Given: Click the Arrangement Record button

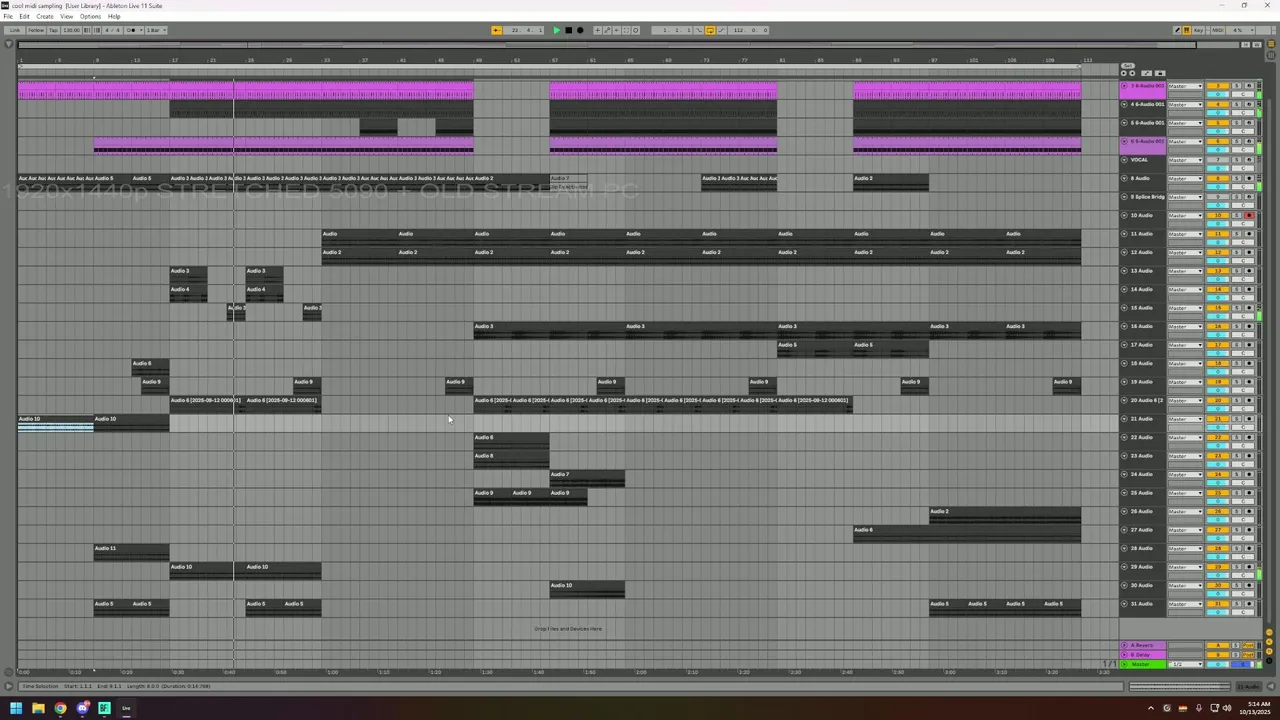Looking at the screenshot, I should pyautogui.click(x=580, y=30).
